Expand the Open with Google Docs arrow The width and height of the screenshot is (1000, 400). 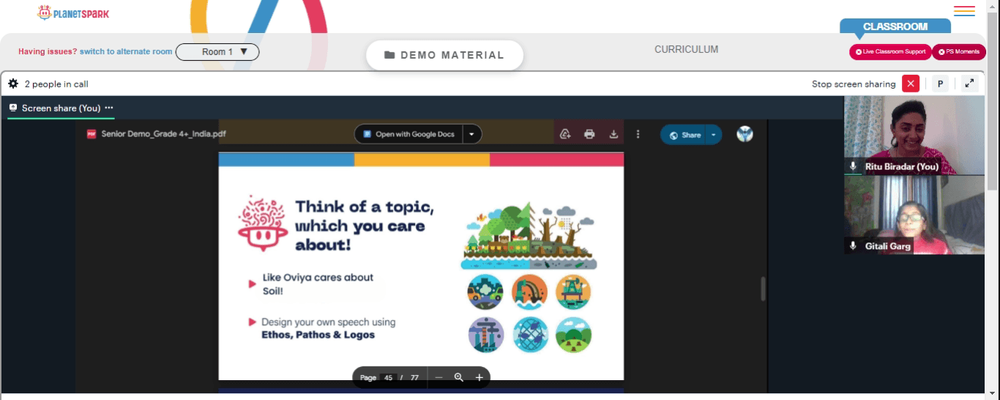(x=471, y=134)
